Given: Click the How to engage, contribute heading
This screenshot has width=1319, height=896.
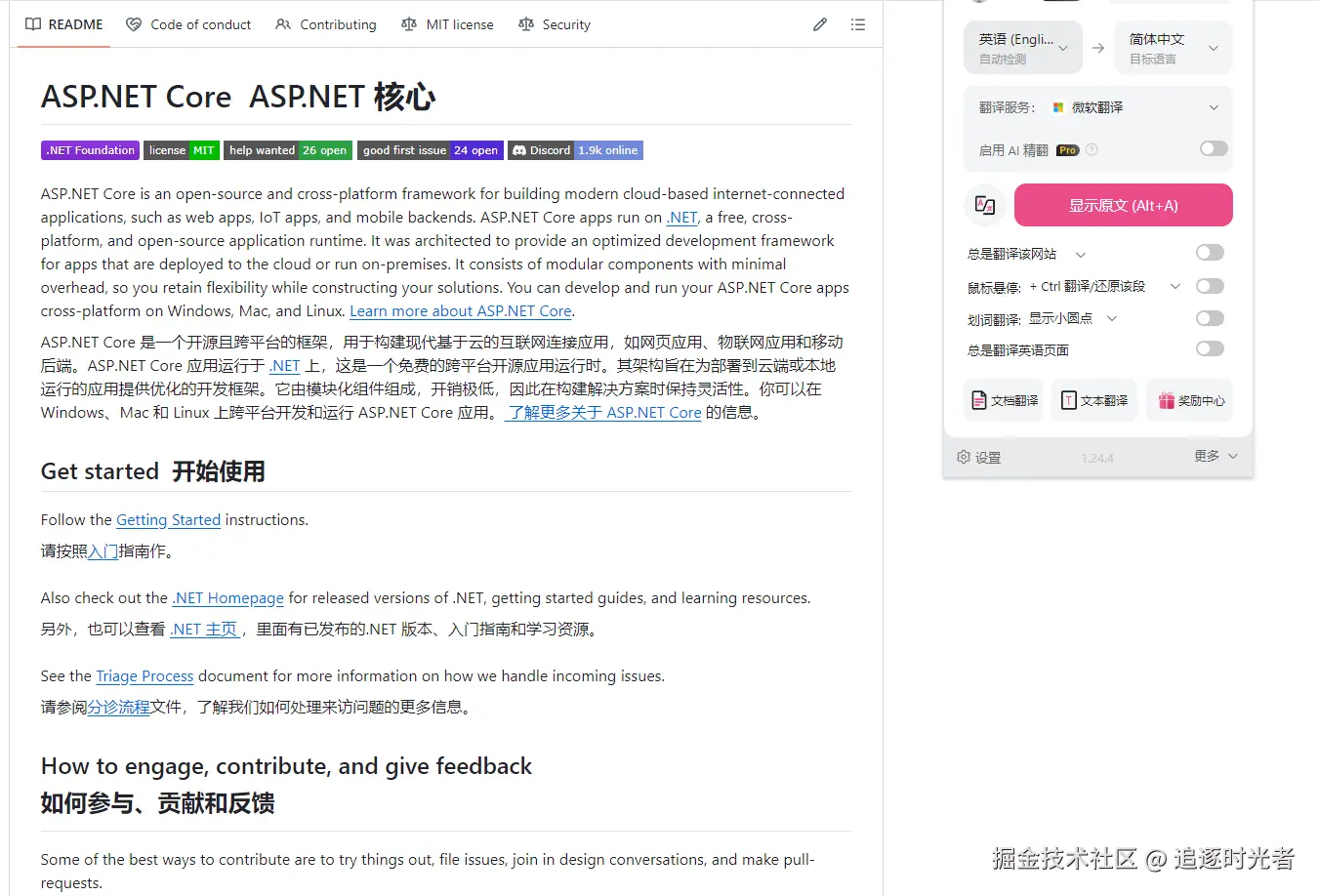Looking at the screenshot, I should click(286, 766).
